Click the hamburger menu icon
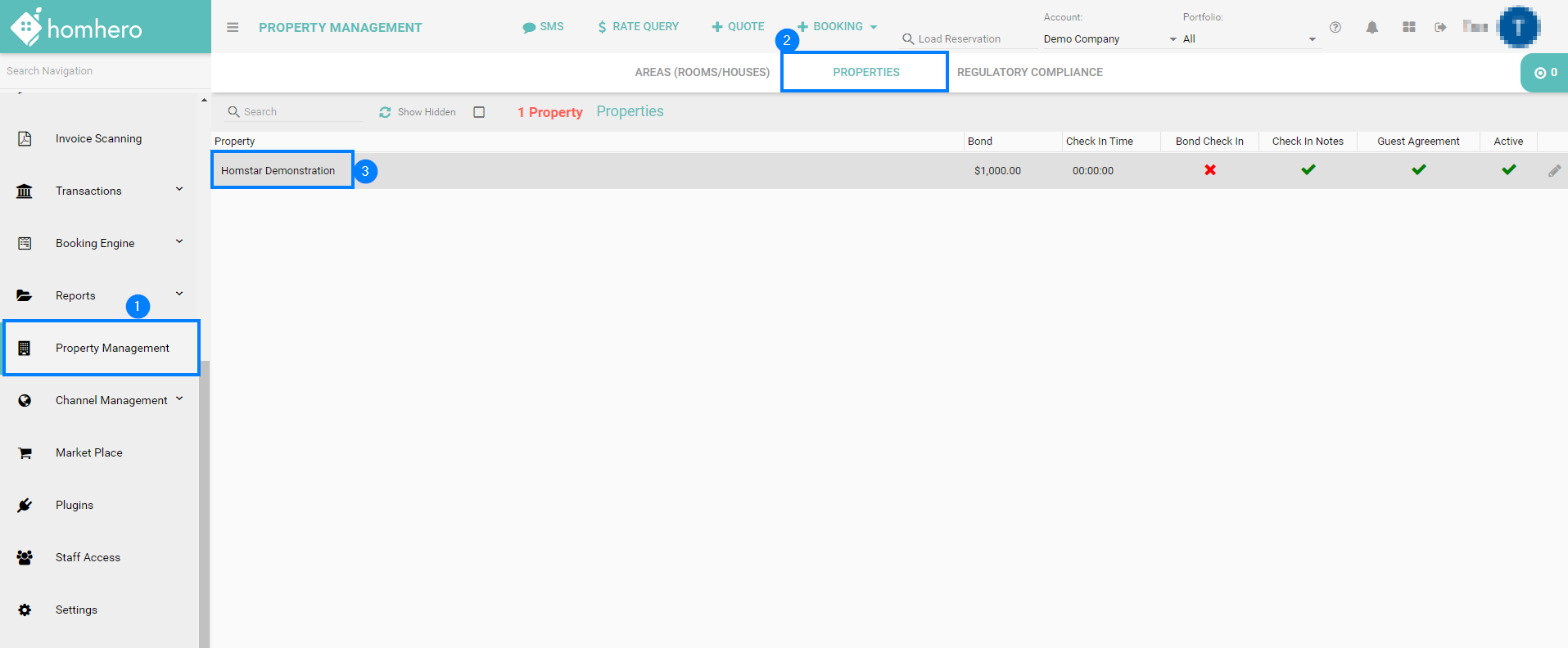Screen dimensions: 1568x648 233,27
